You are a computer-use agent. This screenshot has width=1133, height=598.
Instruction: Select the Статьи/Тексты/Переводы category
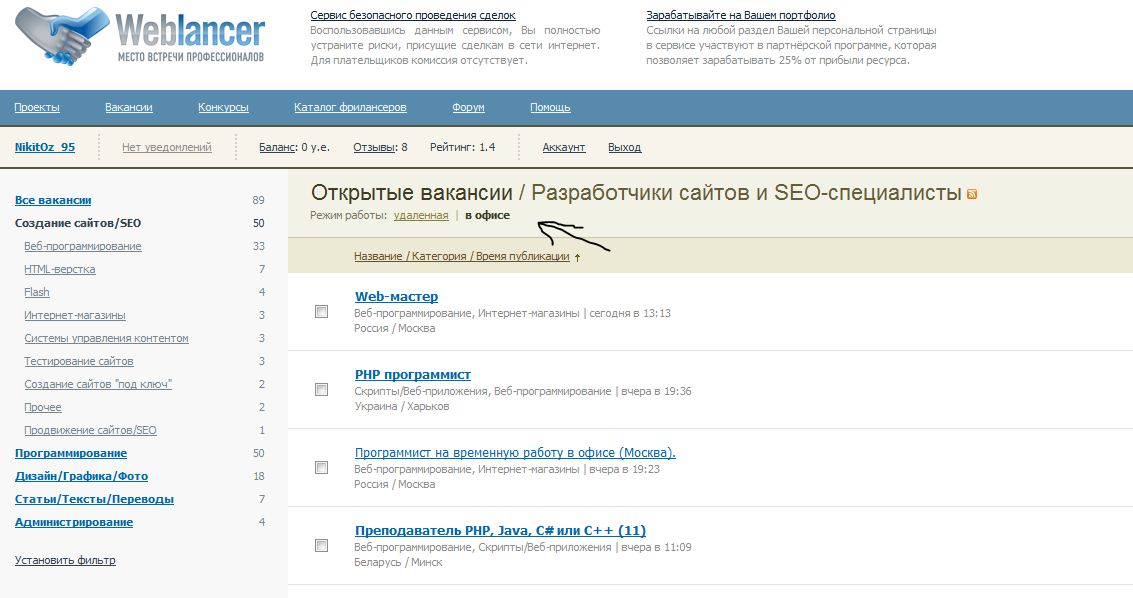click(x=94, y=499)
